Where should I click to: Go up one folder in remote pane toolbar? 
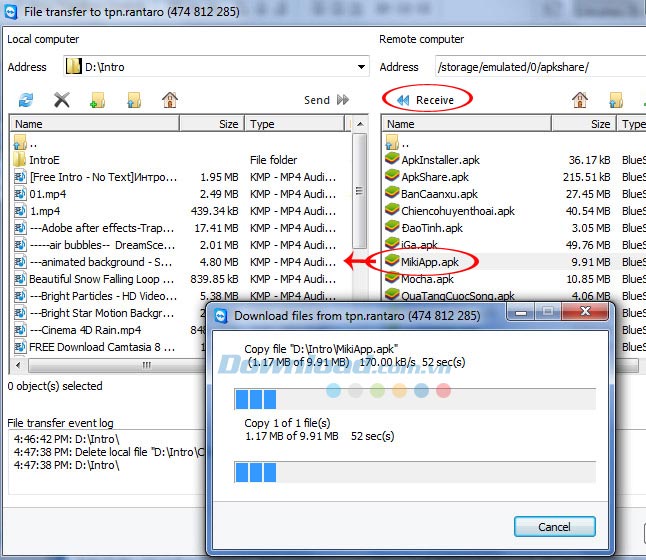616,100
